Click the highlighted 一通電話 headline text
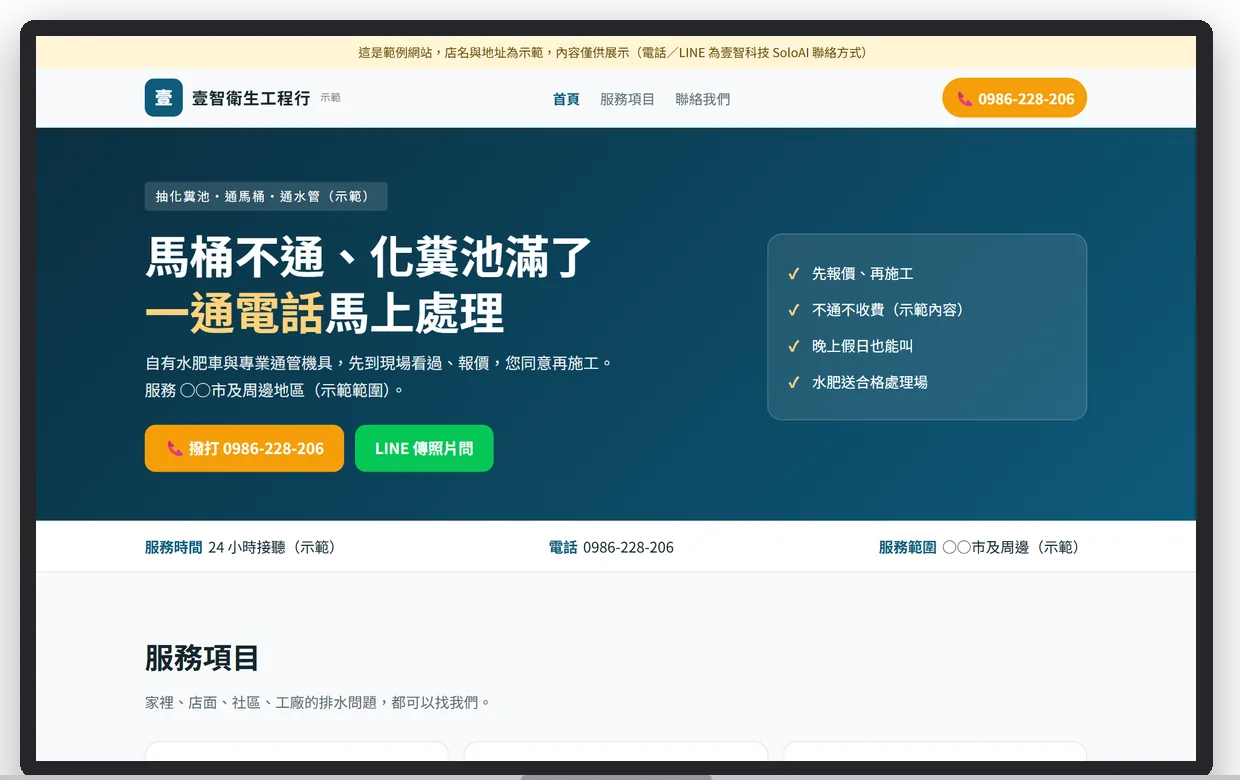 click(235, 313)
